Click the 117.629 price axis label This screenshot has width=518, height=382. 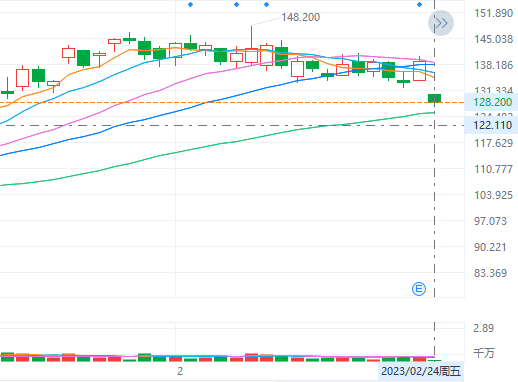click(x=493, y=143)
